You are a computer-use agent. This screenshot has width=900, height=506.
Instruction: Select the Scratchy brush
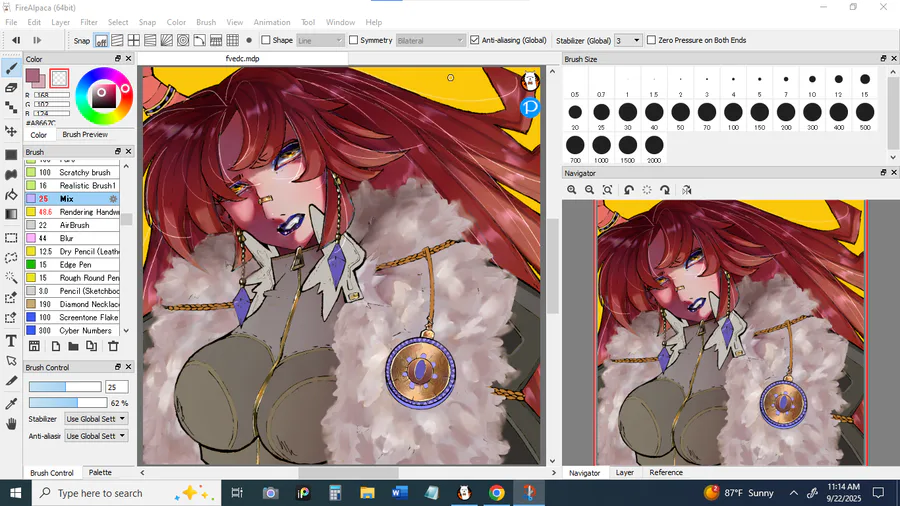[72, 172]
